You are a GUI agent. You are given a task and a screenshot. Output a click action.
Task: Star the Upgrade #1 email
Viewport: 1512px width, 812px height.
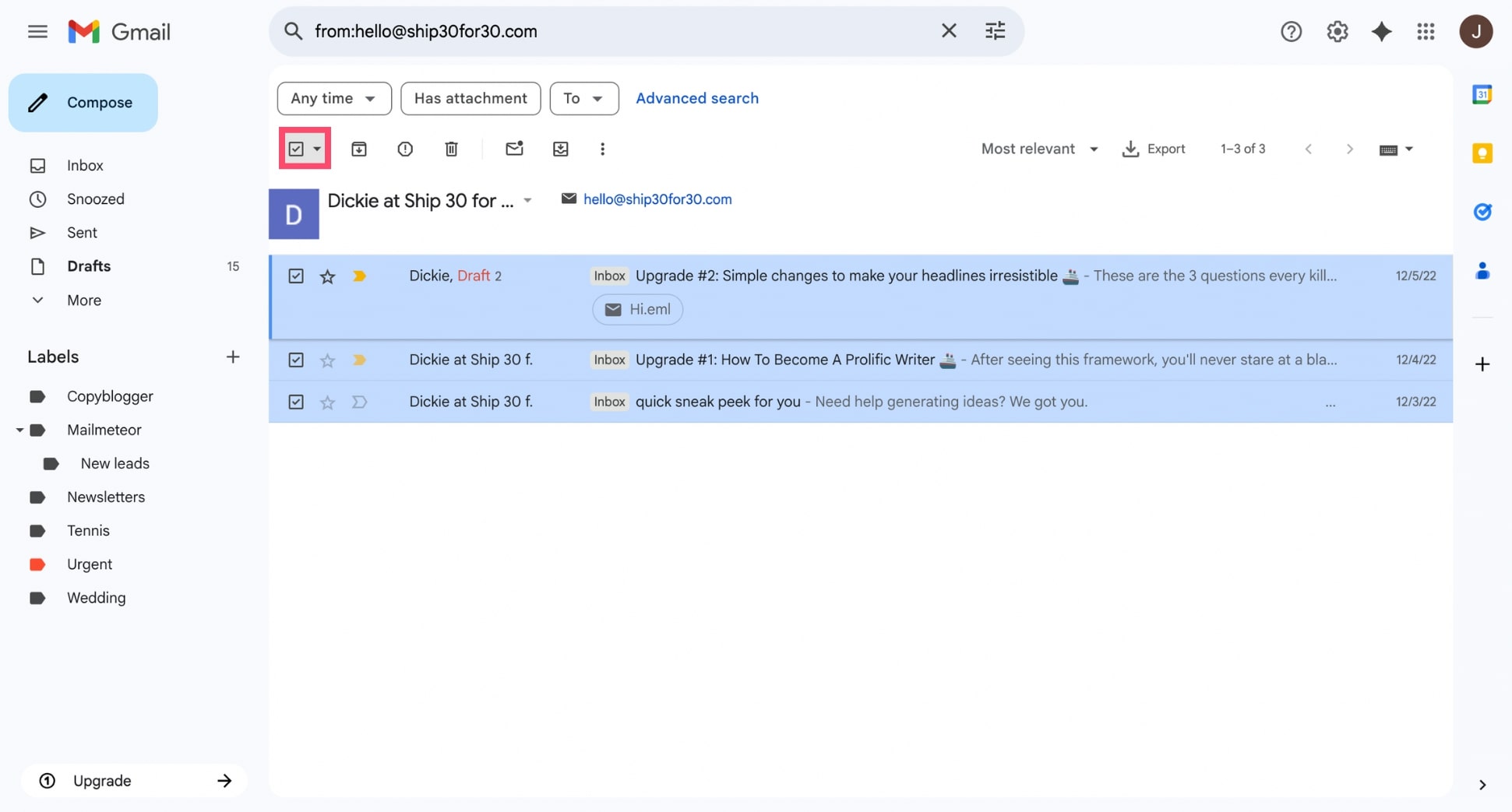pyautogui.click(x=327, y=360)
